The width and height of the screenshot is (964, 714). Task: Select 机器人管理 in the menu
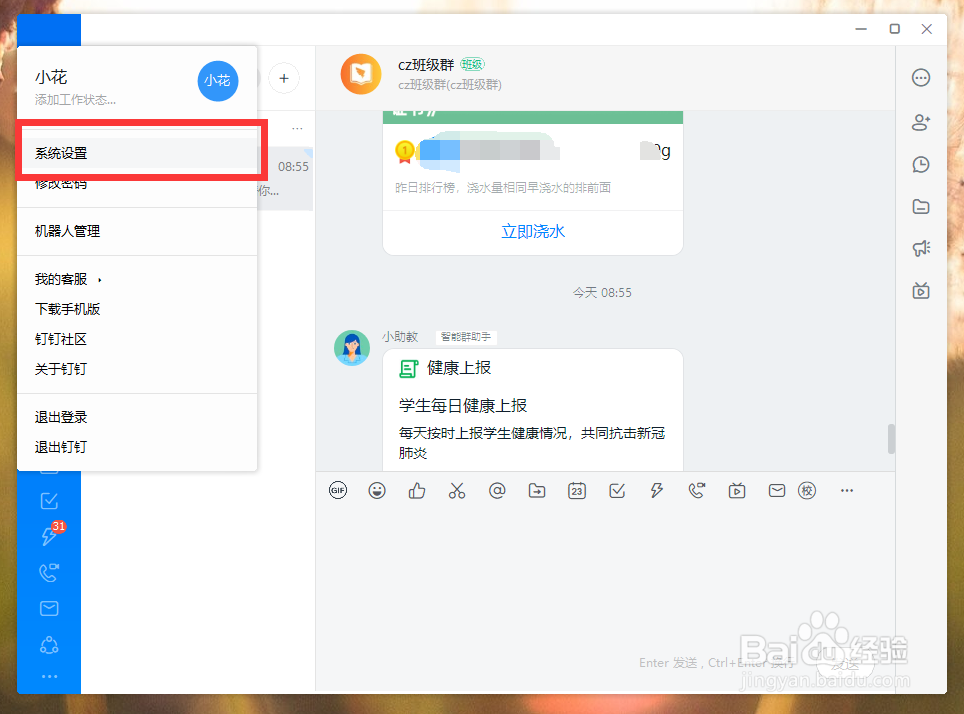pyautogui.click(x=66, y=230)
